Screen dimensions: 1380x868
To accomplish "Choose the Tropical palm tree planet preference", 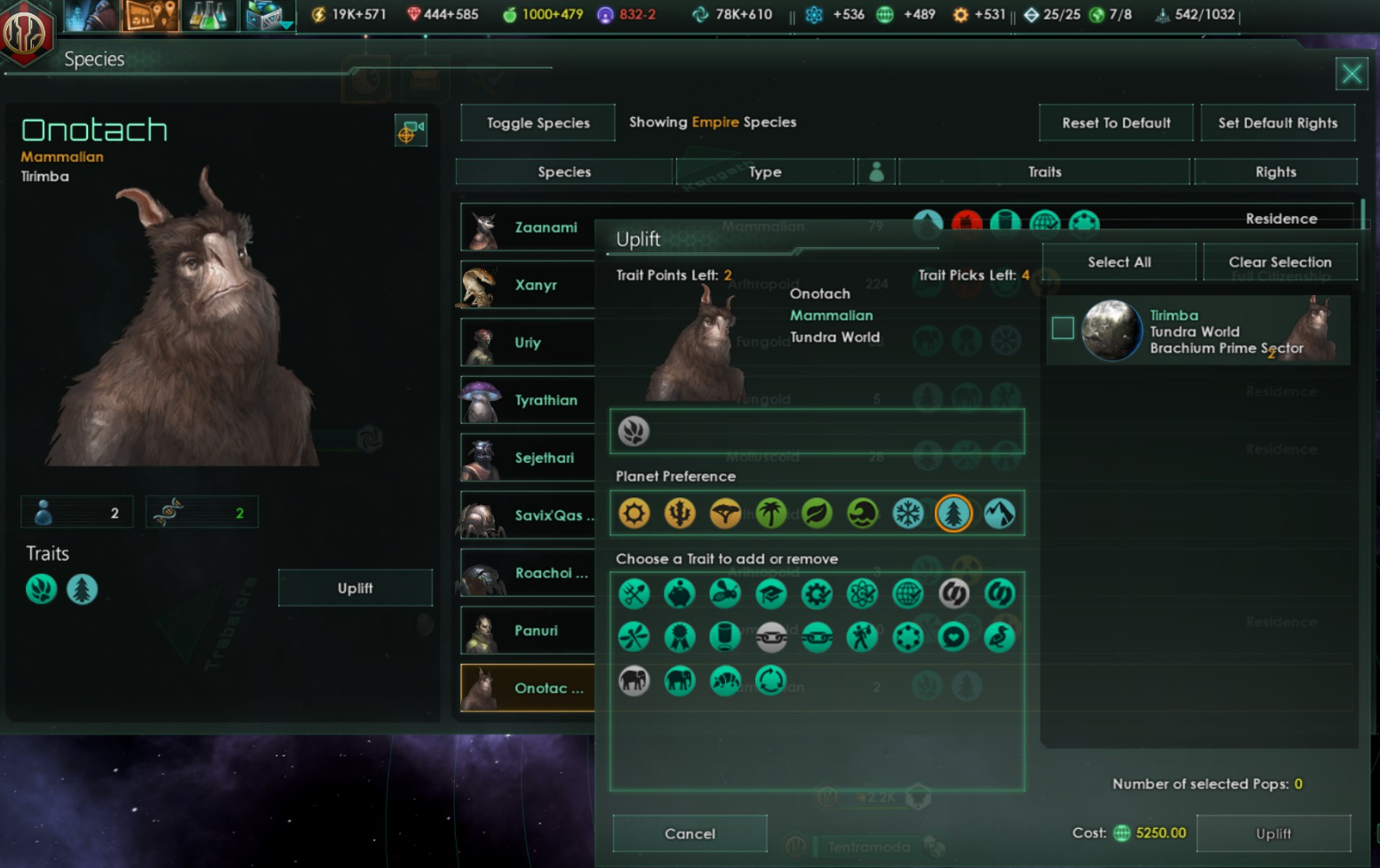I will tap(770, 514).
